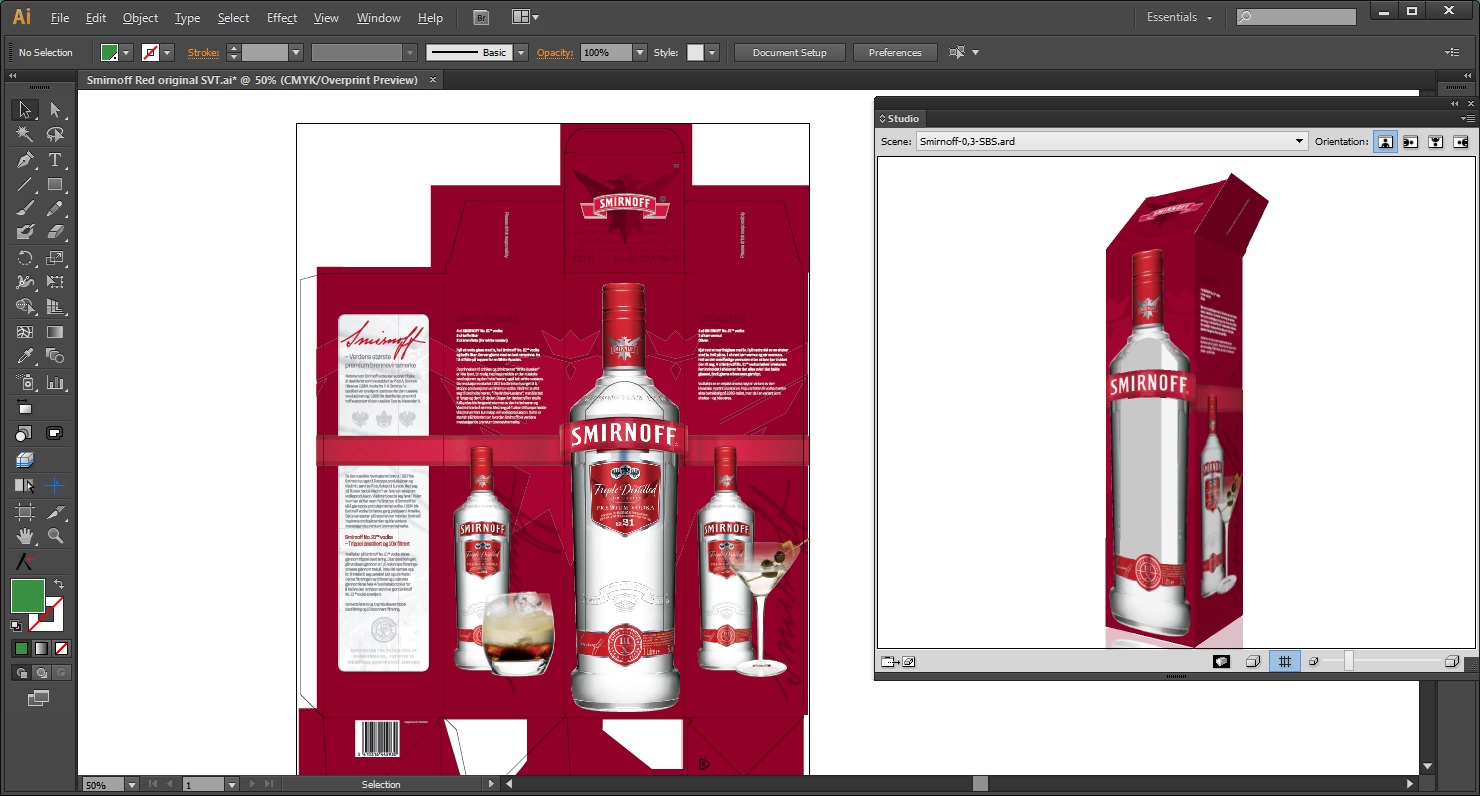This screenshot has width=1480, height=796.
Task: Select the Zoom tool in tools panel
Action: (x=55, y=536)
